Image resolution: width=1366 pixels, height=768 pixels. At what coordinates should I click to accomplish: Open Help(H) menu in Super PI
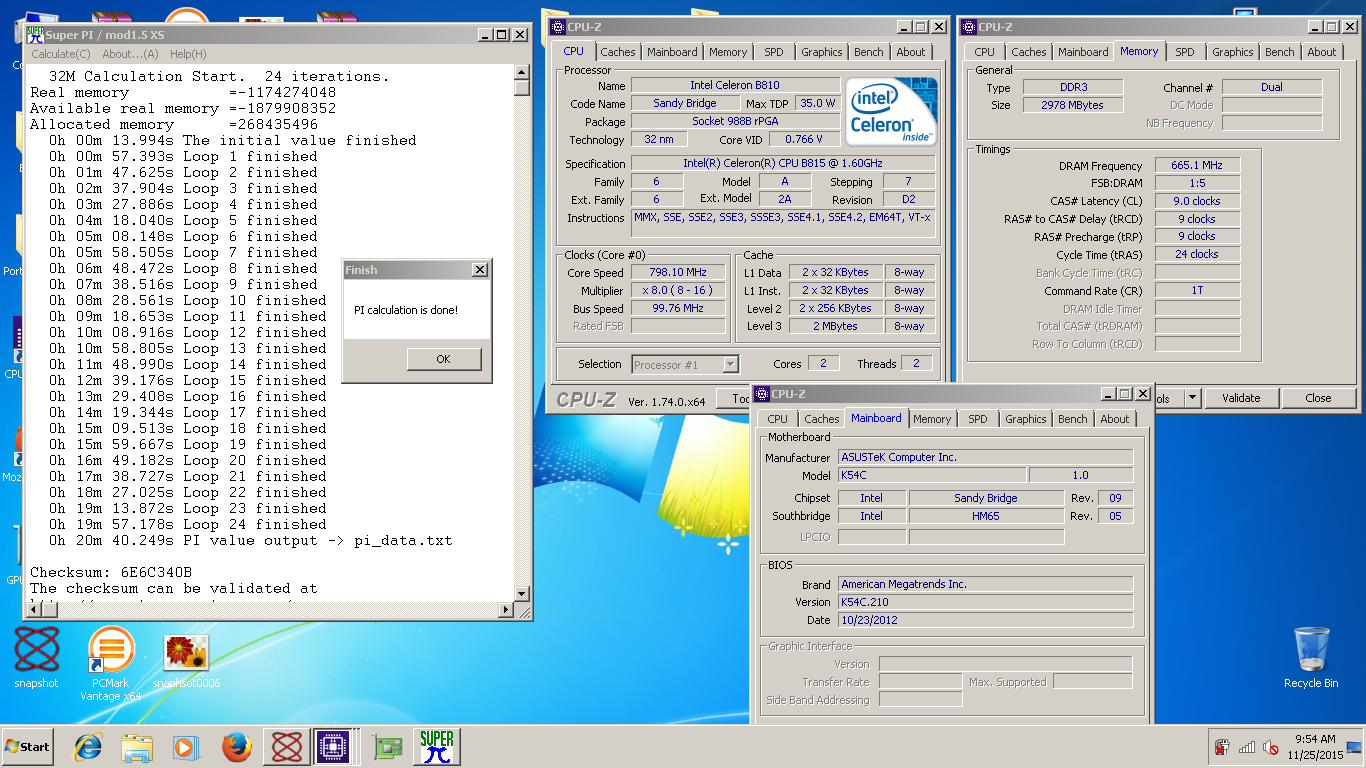[188, 54]
